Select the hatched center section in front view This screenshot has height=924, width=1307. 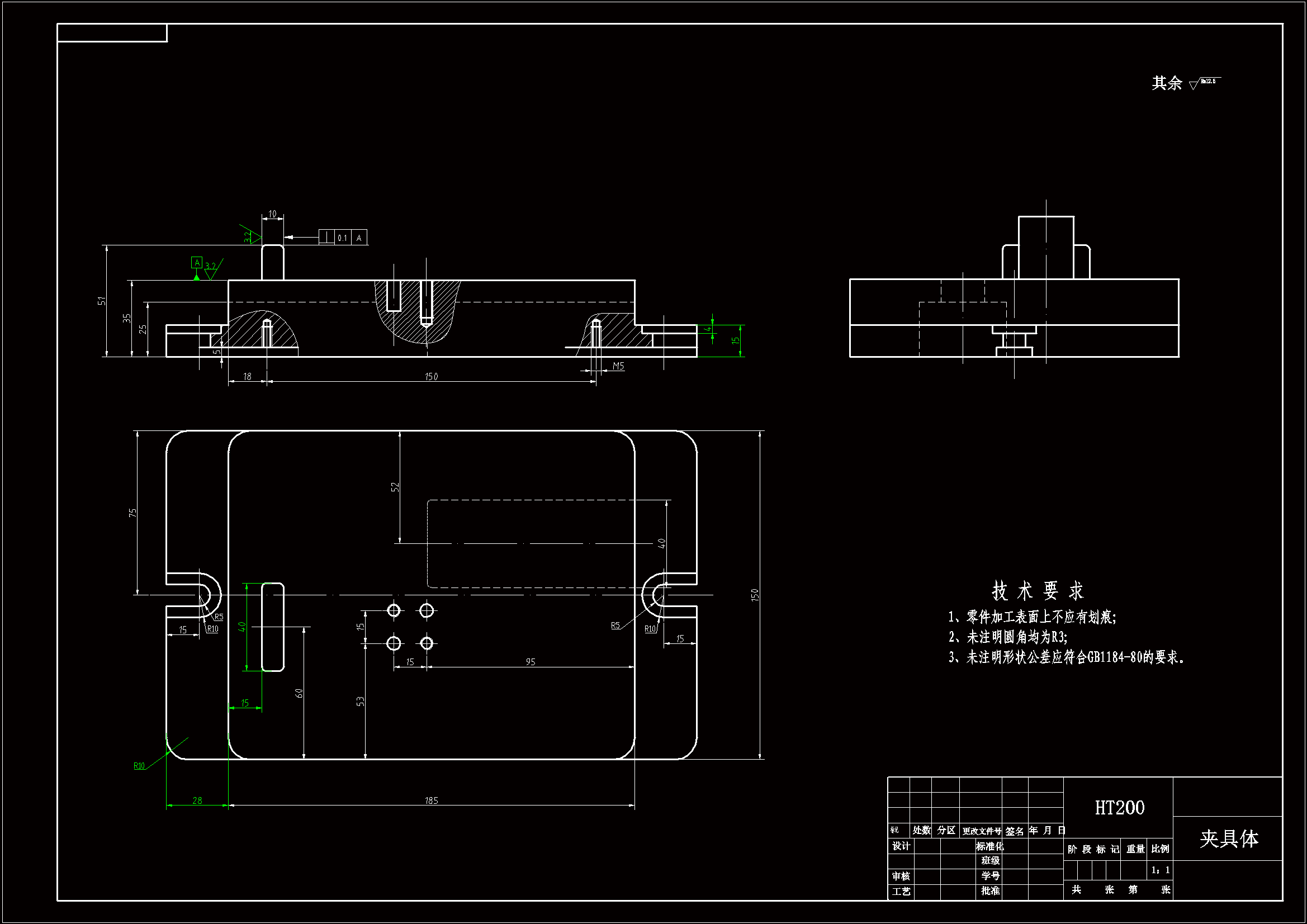[416, 319]
